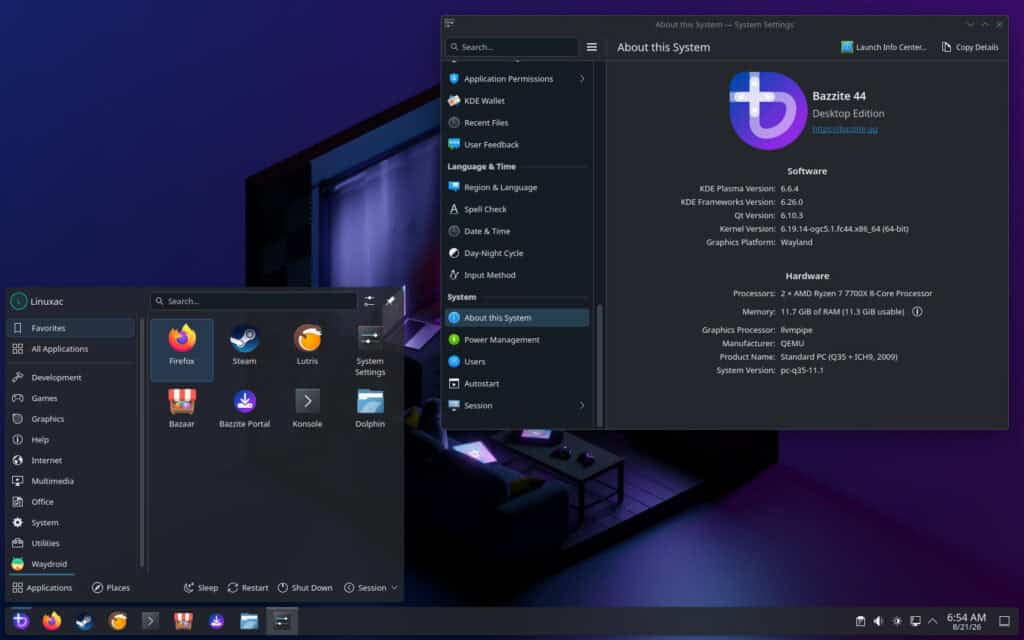Show hidden system tray icons
1024x640 pixels.
tap(933, 621)
